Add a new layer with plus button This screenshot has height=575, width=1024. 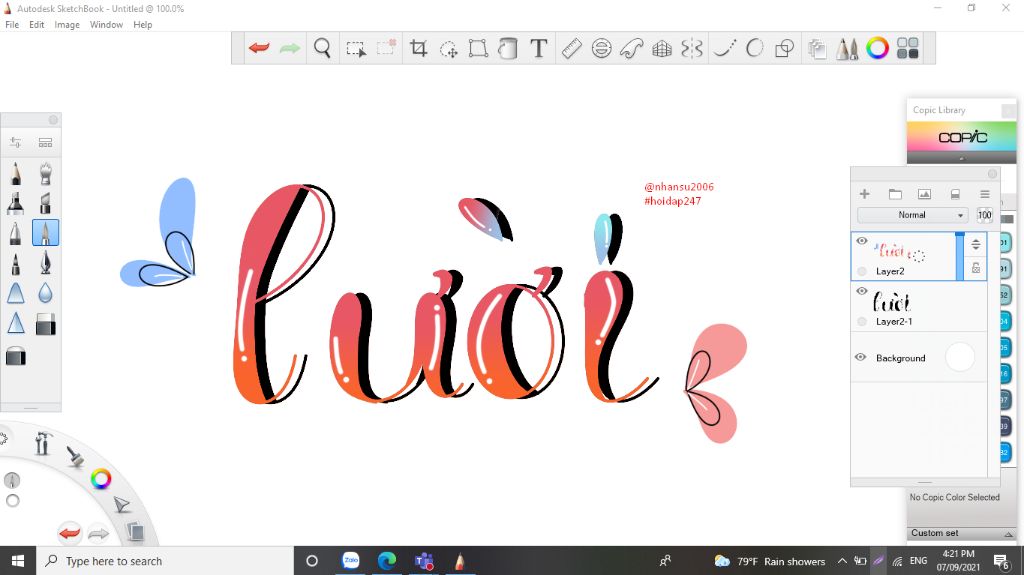tap(865, 194)
